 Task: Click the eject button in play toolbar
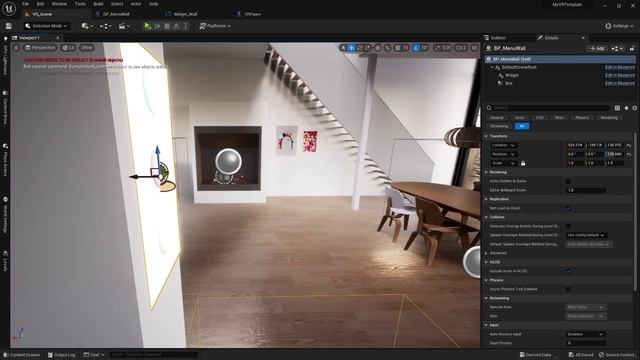[x=176, y=26]
